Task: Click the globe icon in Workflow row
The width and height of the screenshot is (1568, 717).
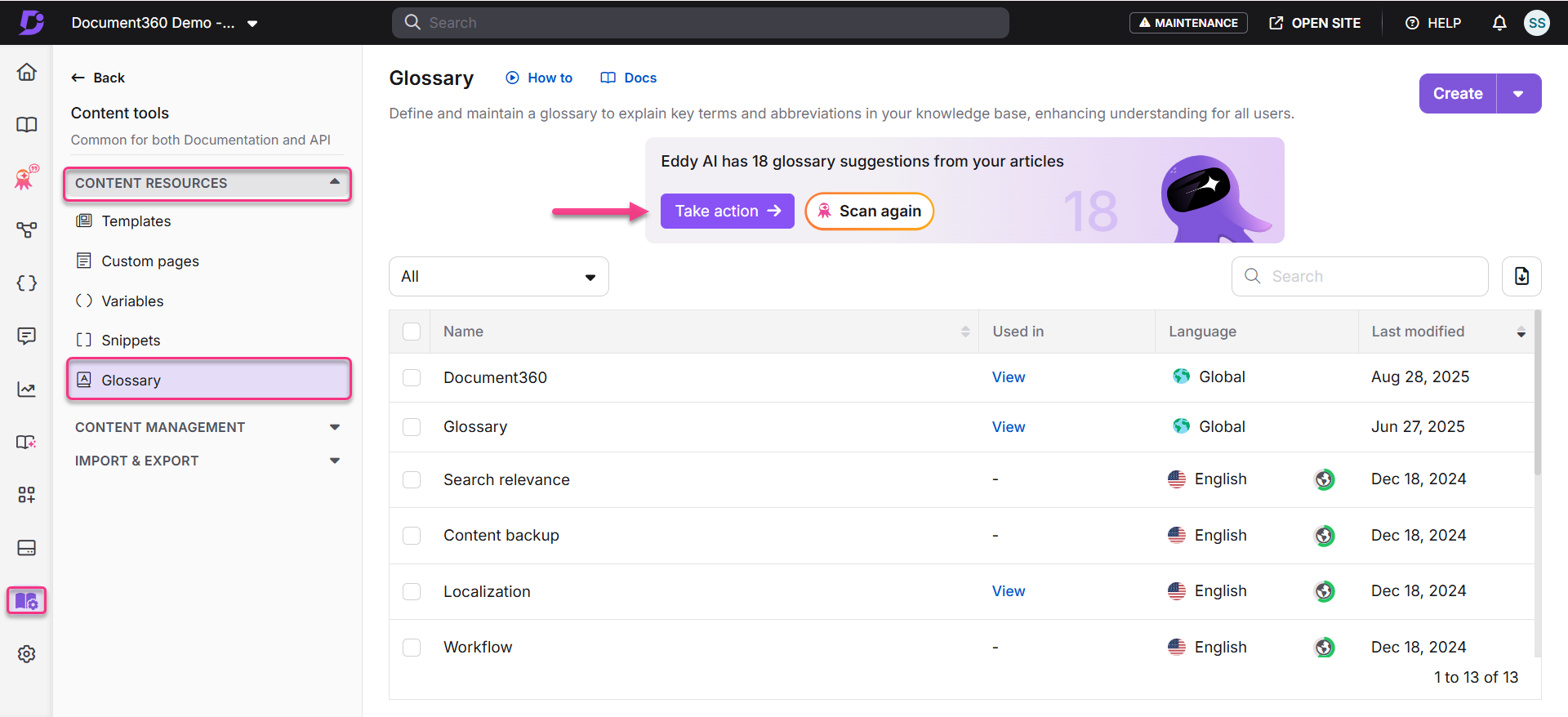Action: 1325,648
